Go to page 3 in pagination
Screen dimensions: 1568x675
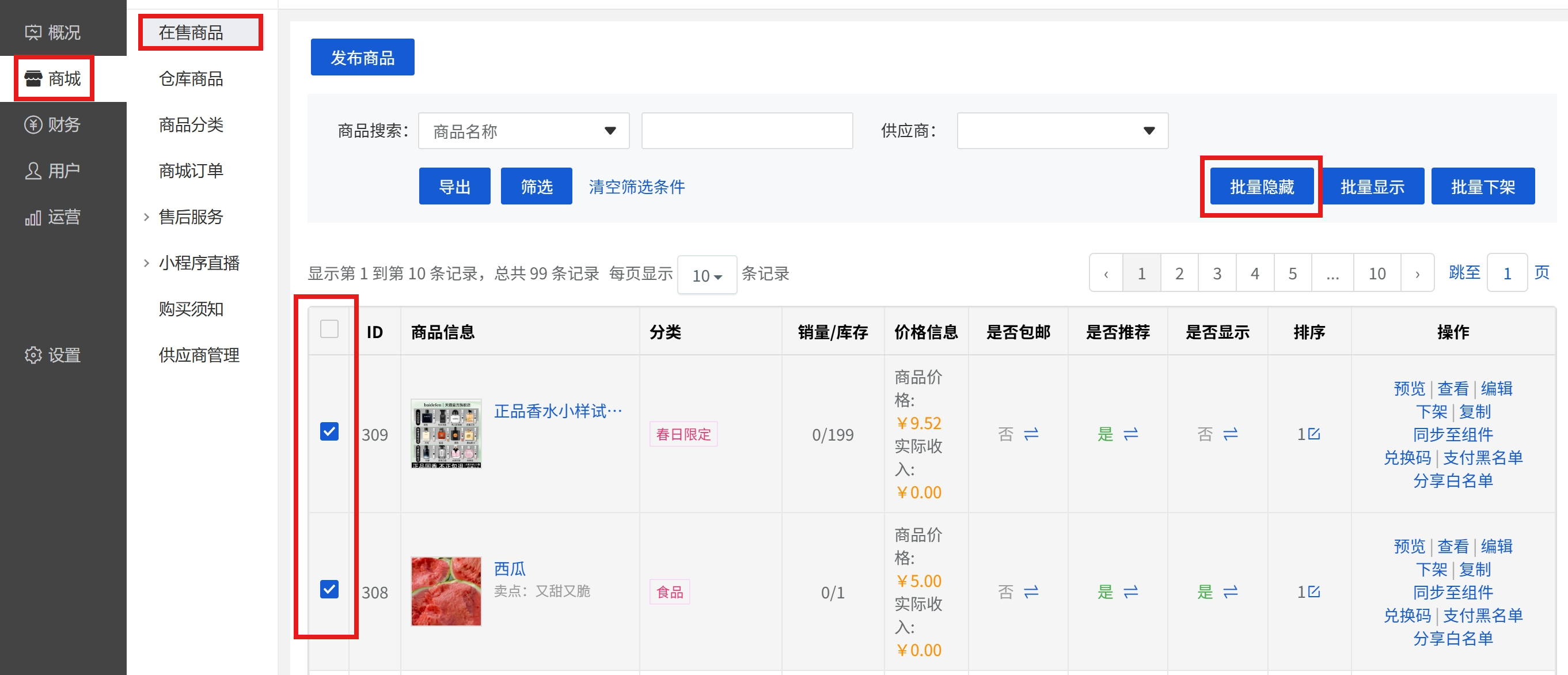[x=1216, y=274]
